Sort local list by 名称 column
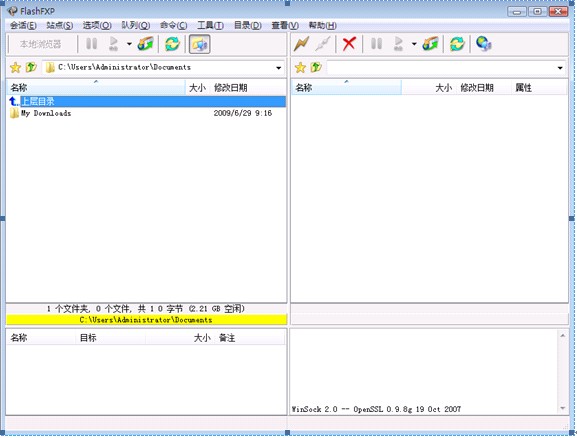The image size is (577, 438). pyautogui.click(x=96, y=88)
